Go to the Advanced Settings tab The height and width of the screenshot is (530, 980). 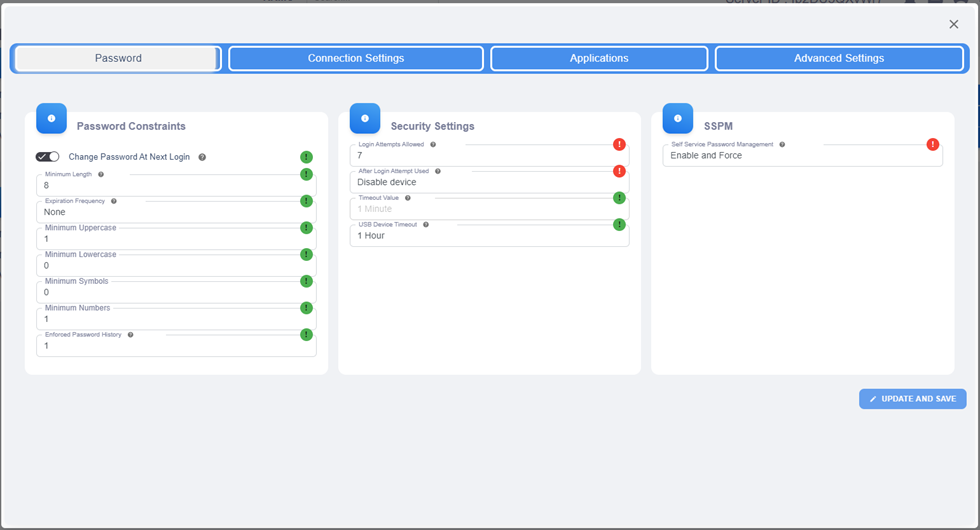point(839,59)
